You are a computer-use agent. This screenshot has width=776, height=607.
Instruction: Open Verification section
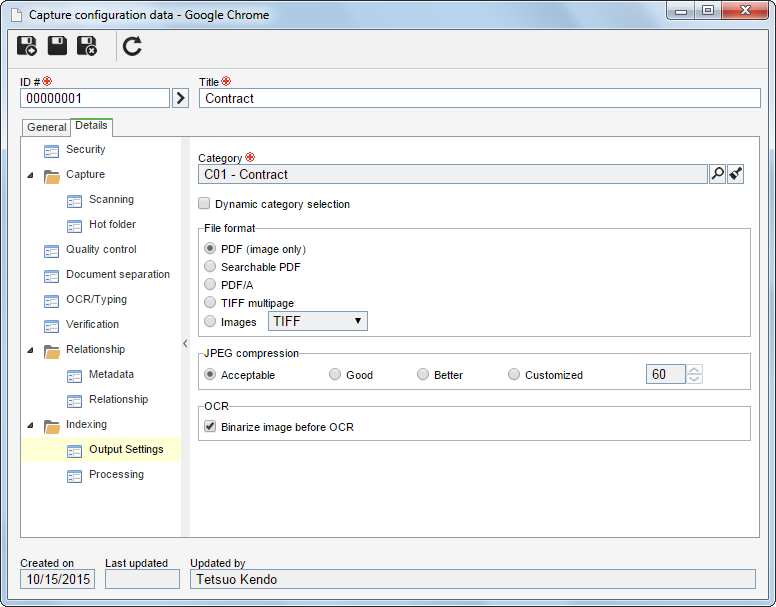click(x=93, y=324)
